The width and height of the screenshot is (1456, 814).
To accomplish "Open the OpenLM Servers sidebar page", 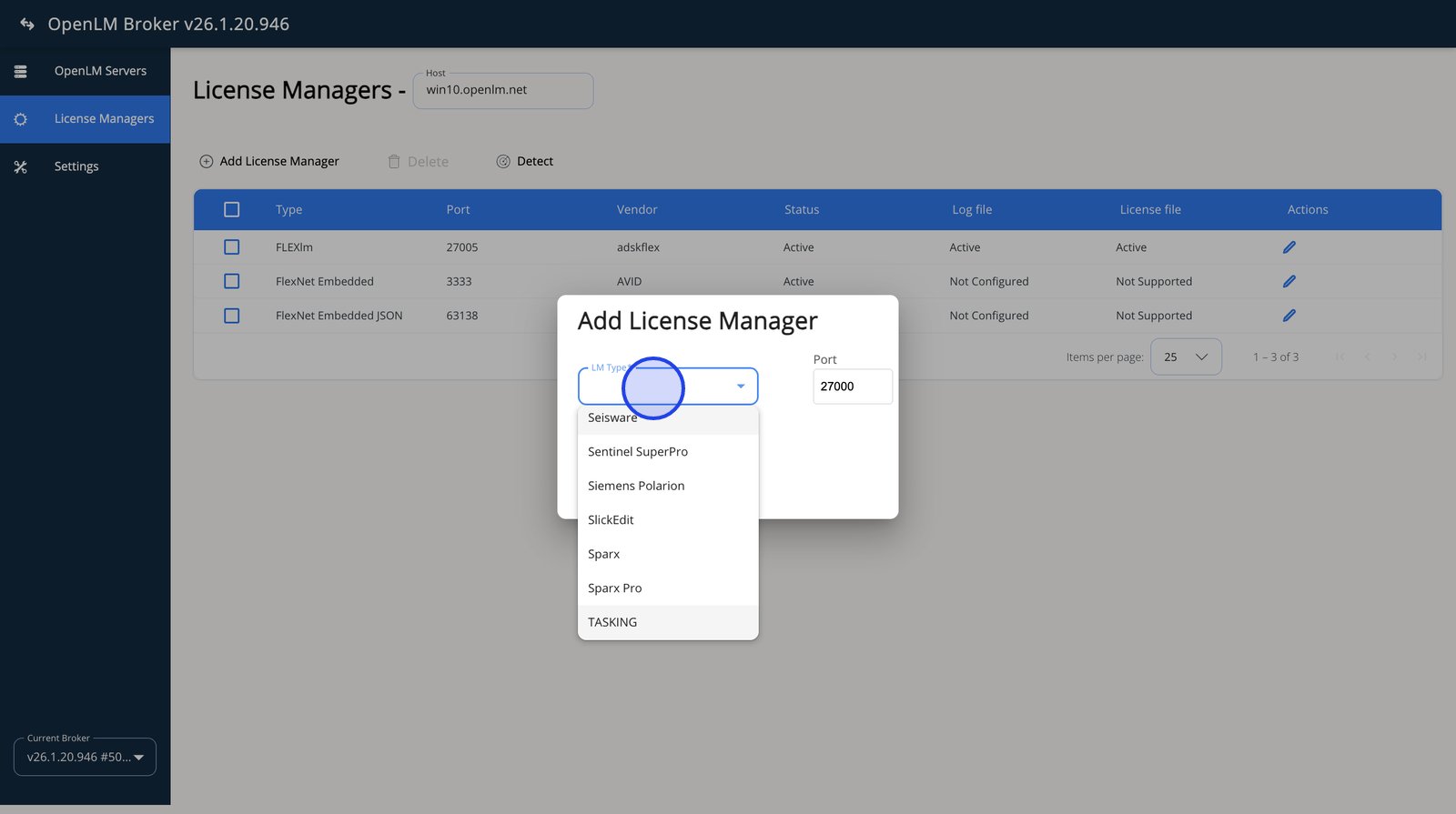I will (85, 71).
